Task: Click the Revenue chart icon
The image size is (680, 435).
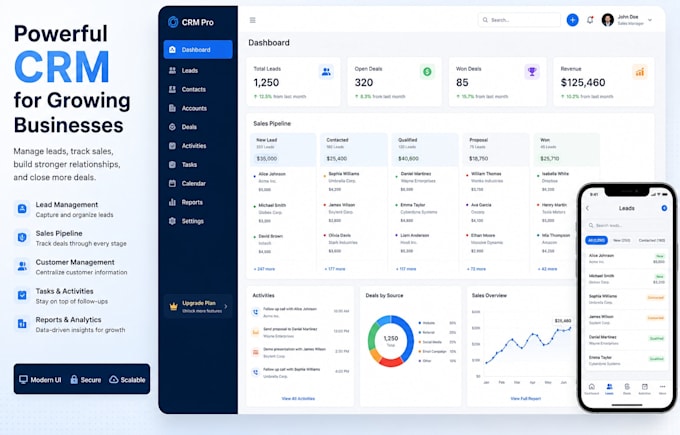Action: (640, 72)
